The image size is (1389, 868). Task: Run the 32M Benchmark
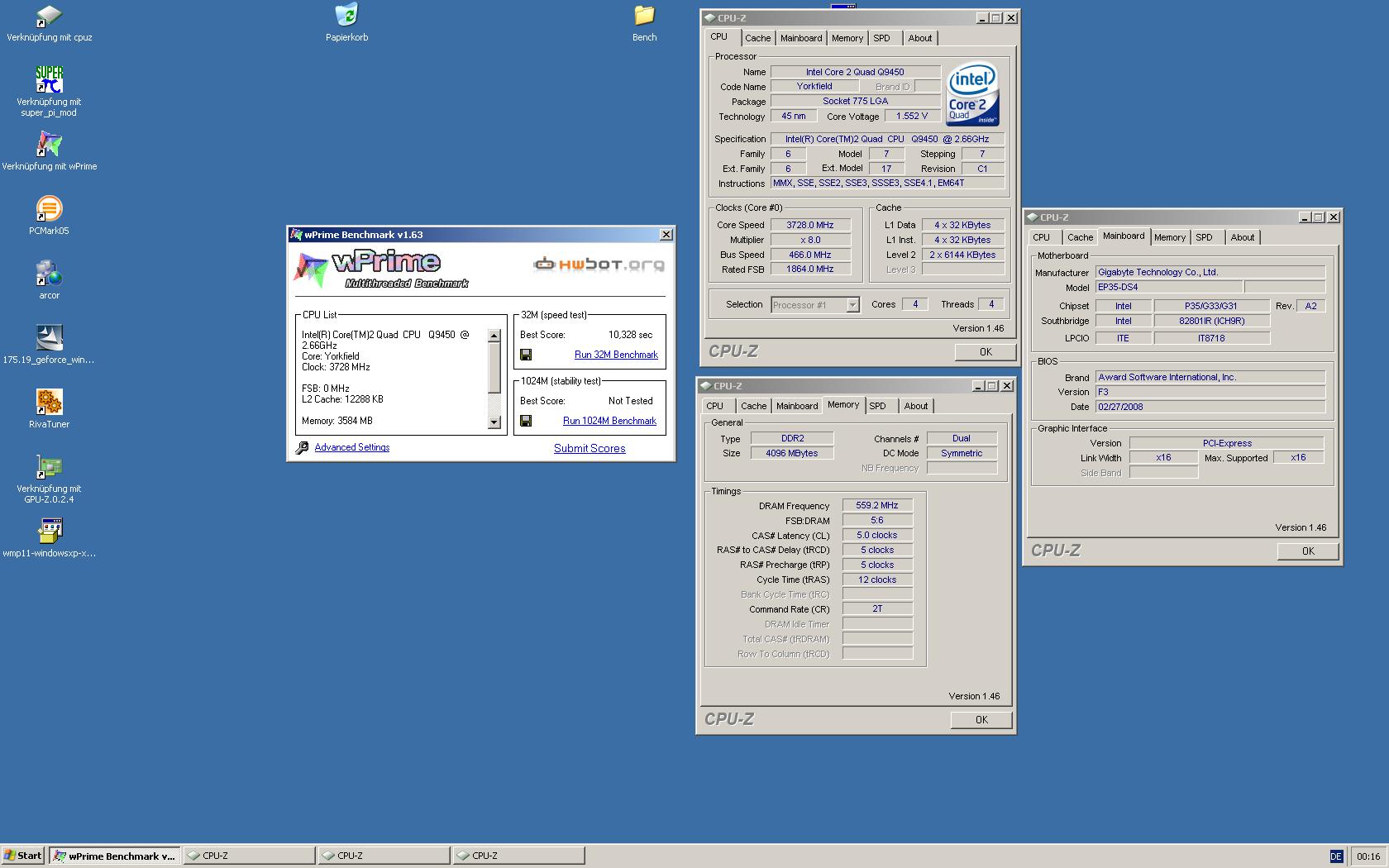point(616,355)
